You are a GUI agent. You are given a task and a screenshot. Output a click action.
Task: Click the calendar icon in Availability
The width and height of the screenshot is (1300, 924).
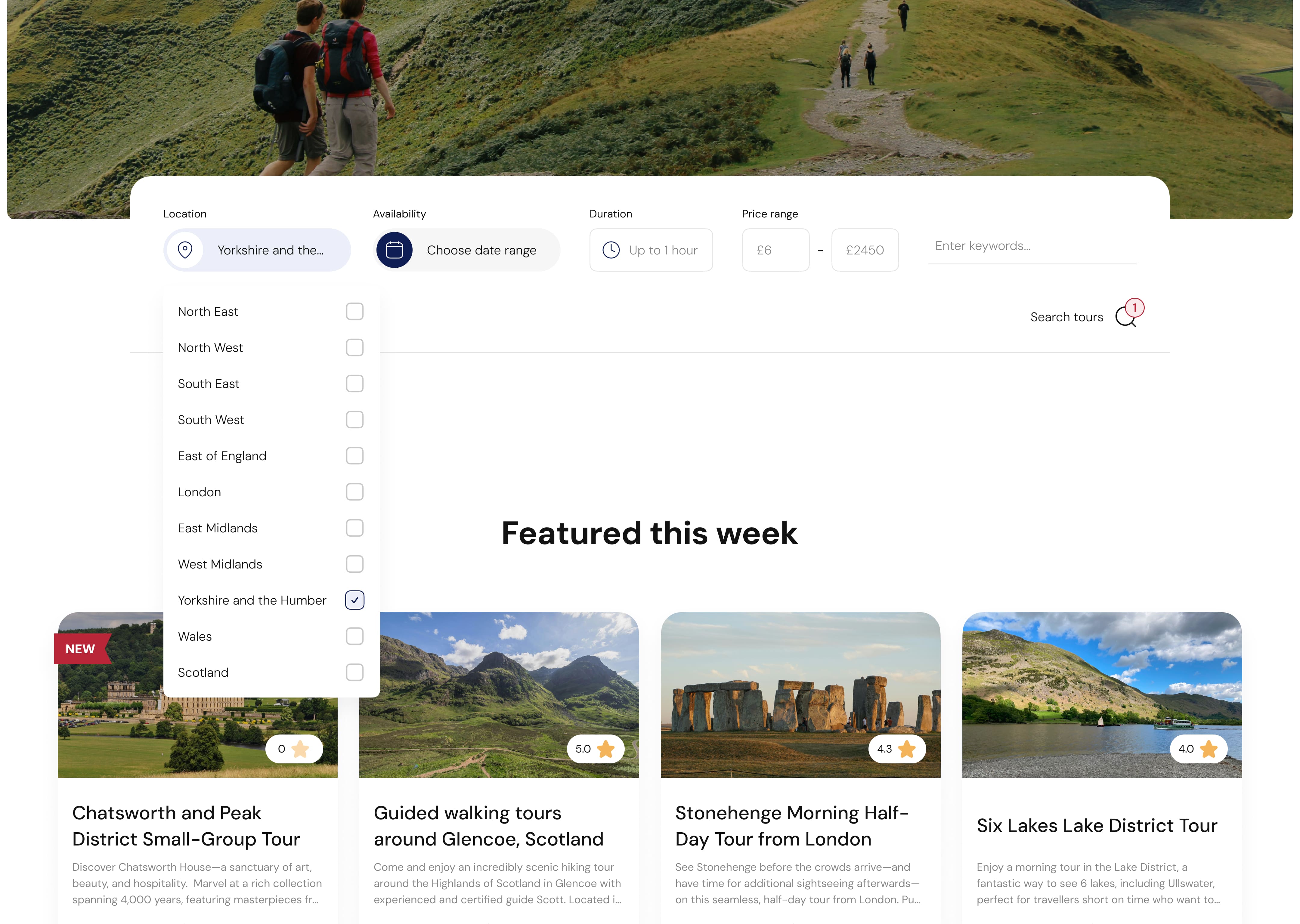(395, 250)
